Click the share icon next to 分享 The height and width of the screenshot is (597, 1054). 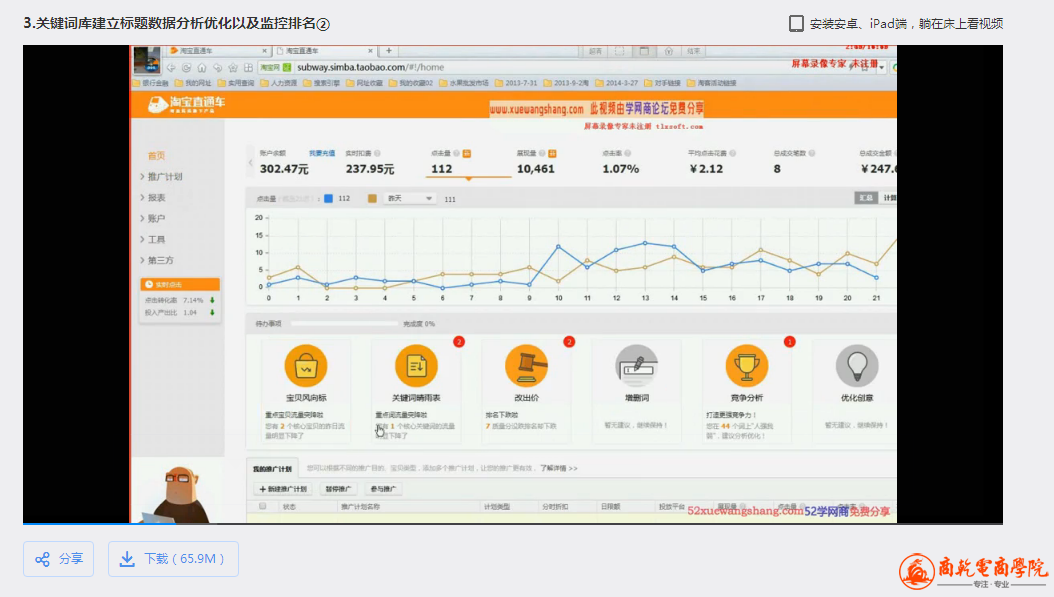42,559
